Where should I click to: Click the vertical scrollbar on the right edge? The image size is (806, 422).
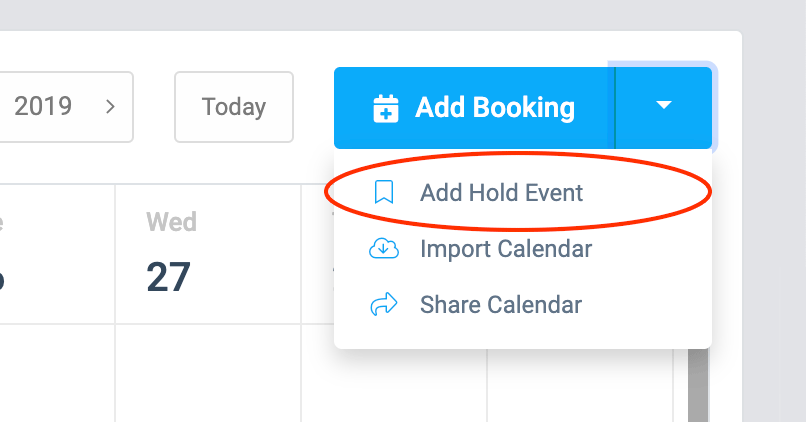(698, 385)
